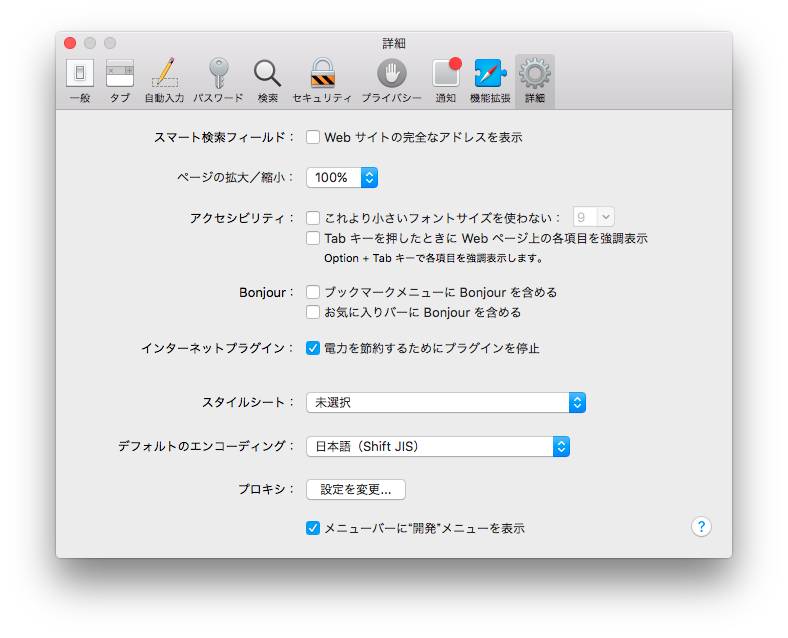Uncheck 電力を節約するためにプラグインを停止
The width and height of the screenshot is (788, 638).
pyautogui.click(x=313, y=348)
